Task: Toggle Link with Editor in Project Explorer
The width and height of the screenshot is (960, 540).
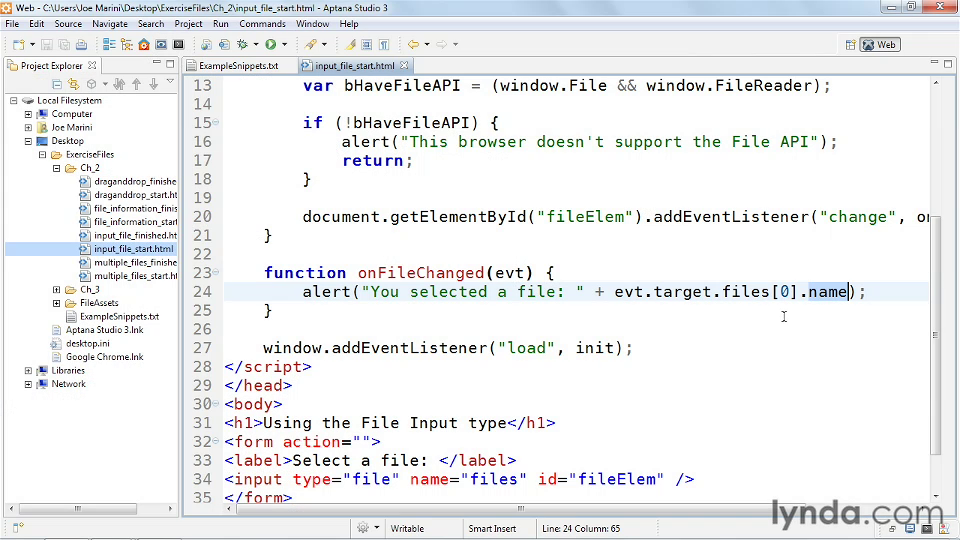Action: pos(73,84)
